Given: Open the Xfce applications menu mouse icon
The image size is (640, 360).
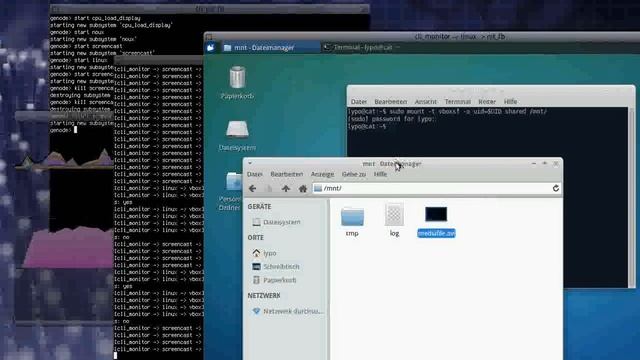Looking at the screenshot, I should [211, 48].
